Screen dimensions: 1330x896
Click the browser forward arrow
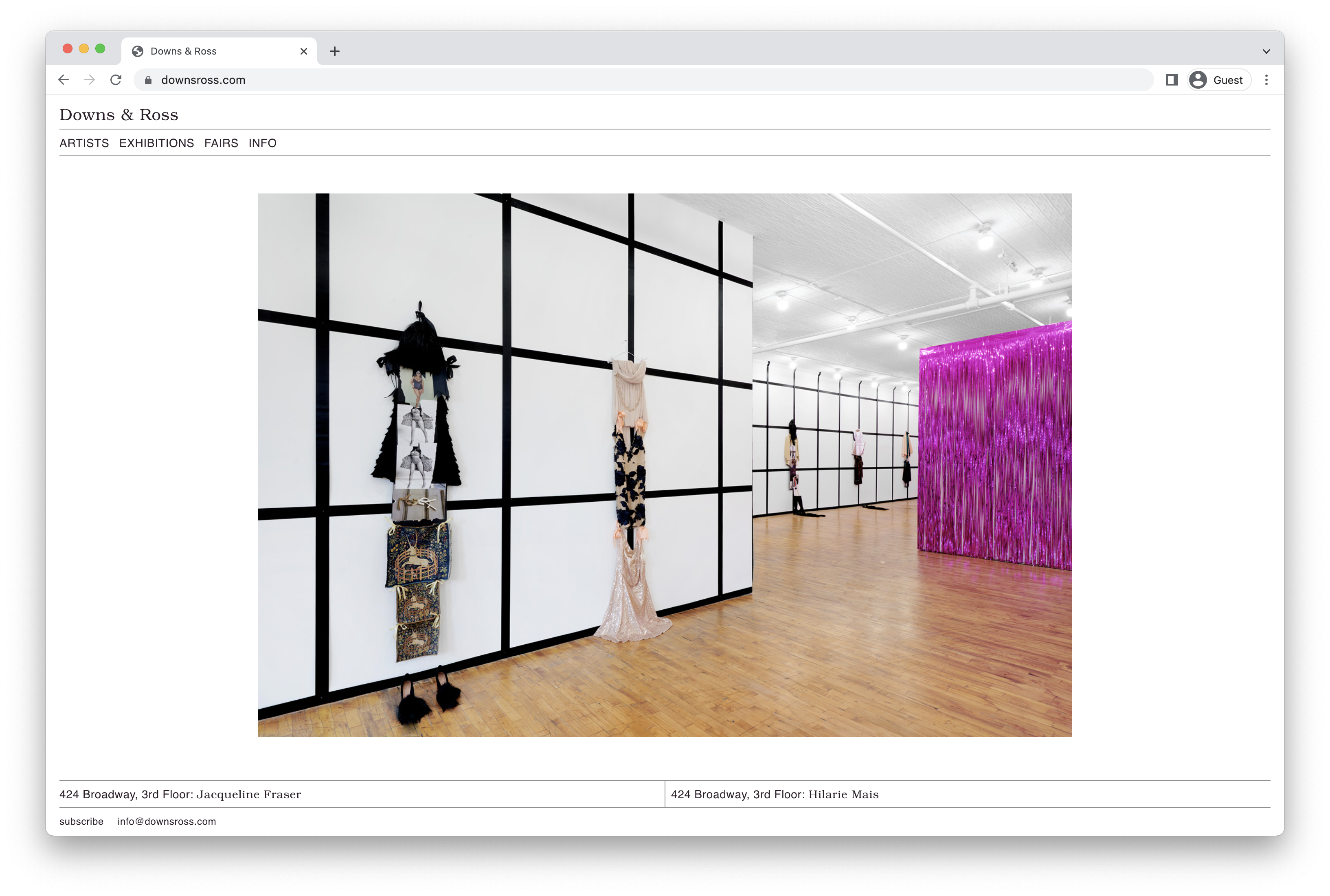pos(90,80)
